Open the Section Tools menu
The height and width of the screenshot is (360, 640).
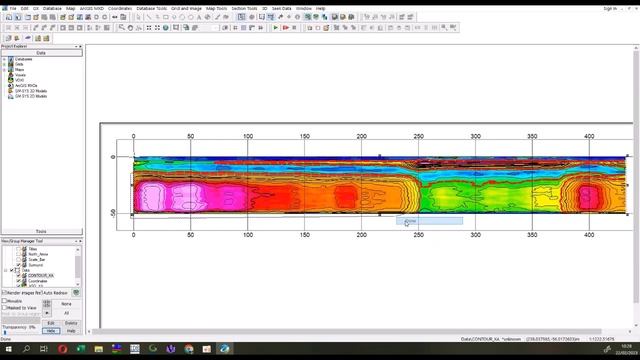point(244,8)
